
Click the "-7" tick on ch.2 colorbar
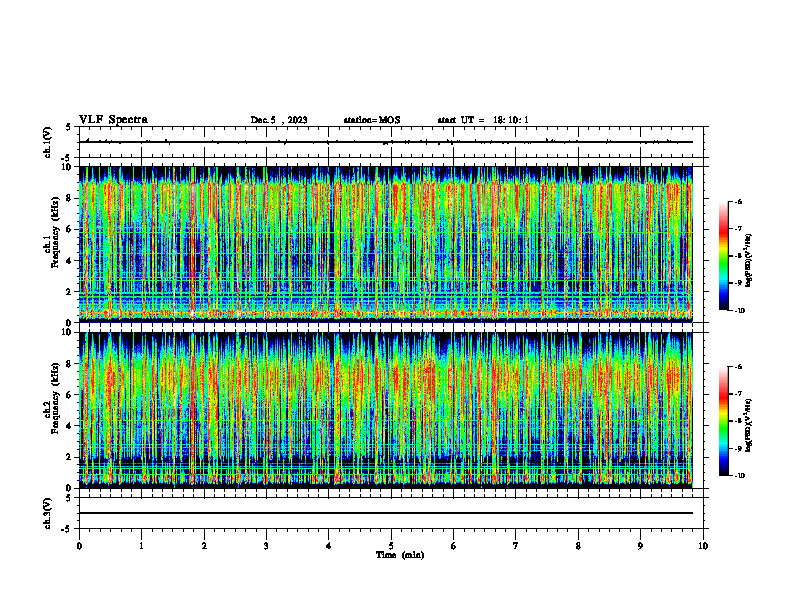(738, 394)
